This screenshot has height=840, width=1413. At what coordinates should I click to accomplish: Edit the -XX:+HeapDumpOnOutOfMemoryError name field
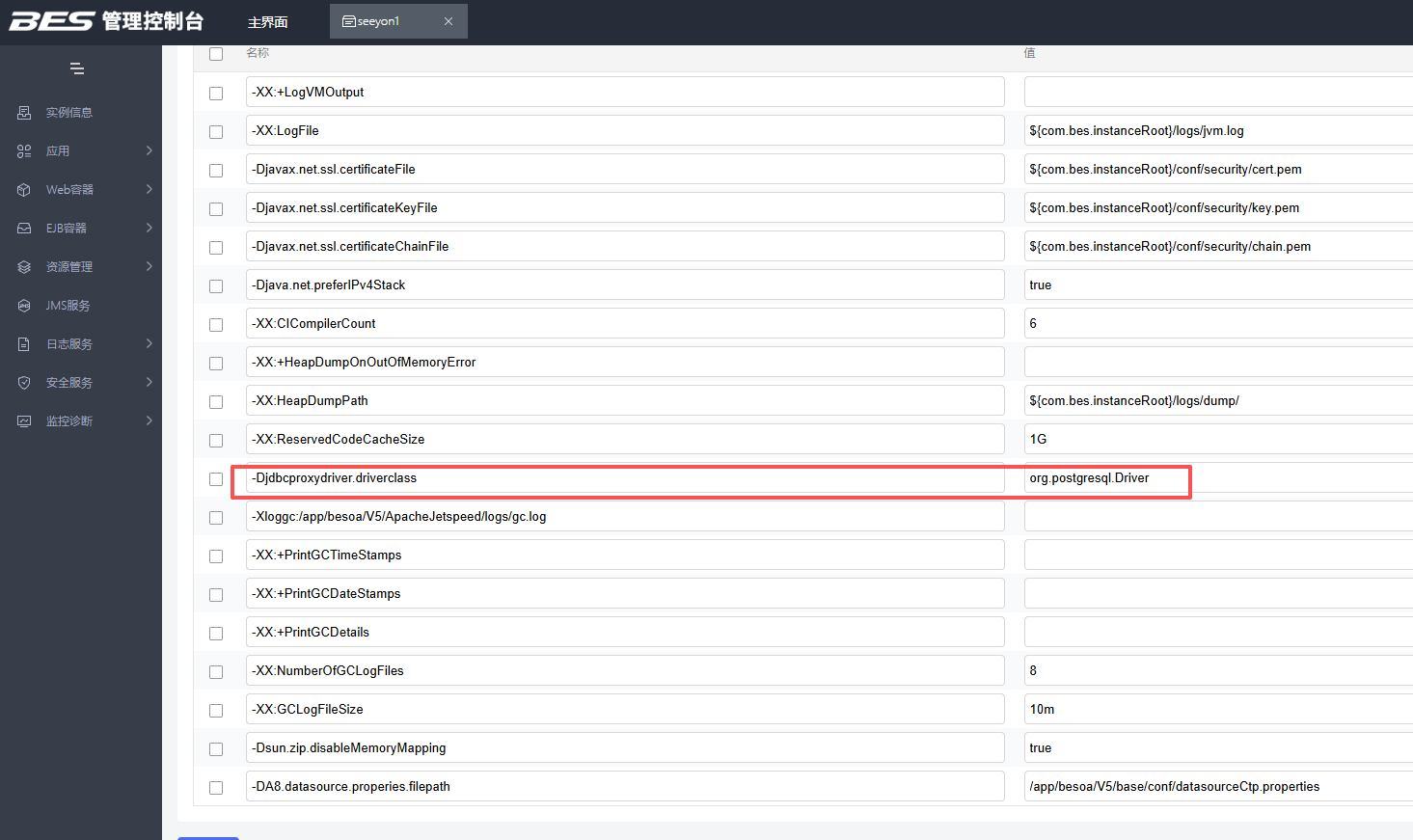[x=625, y=362]
